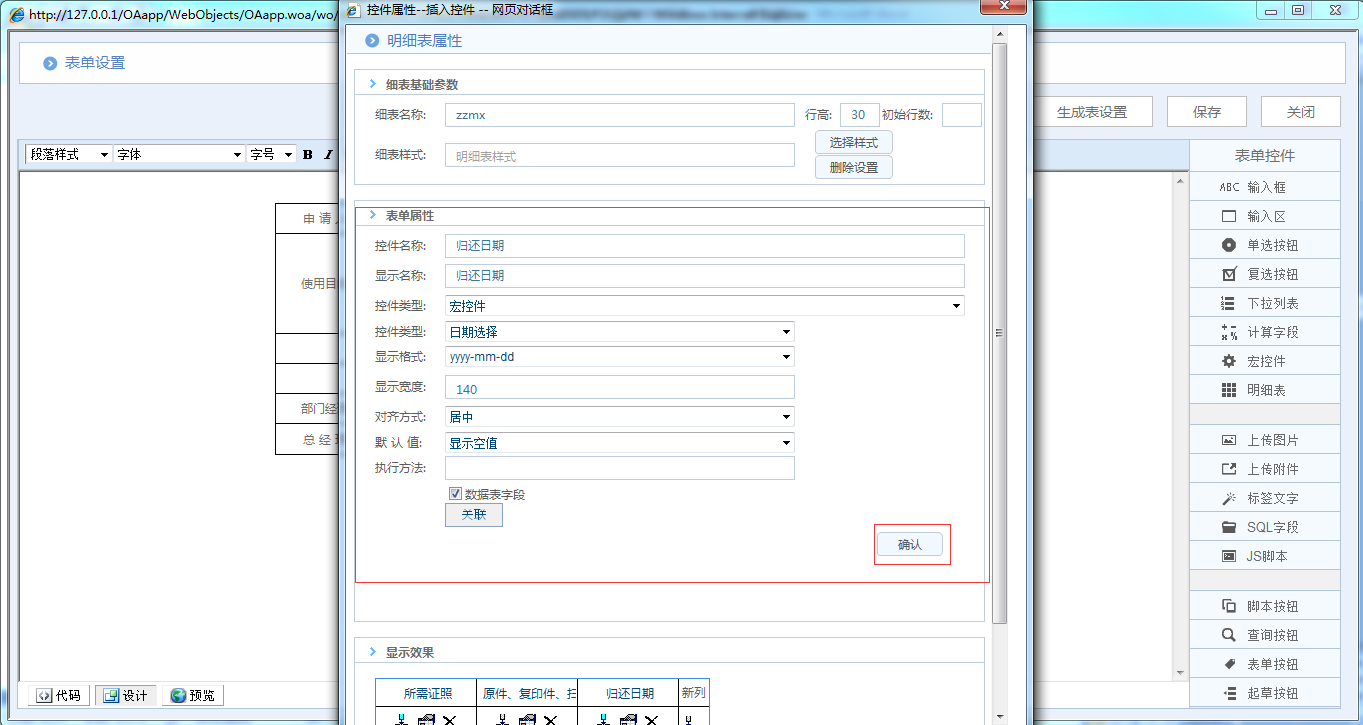Viewport: 1363px width, 725px height.
Task: Add a 宏控件 macro control
Action: click(x=1263, y=360)
